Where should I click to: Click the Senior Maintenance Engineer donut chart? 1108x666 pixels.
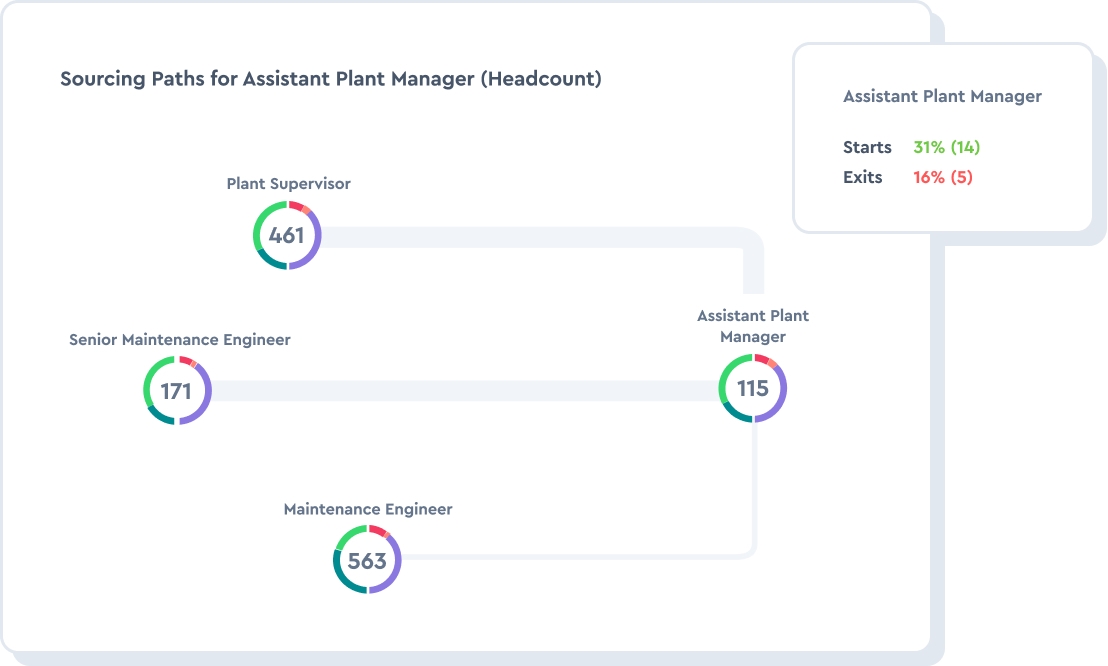click(177, 390)
